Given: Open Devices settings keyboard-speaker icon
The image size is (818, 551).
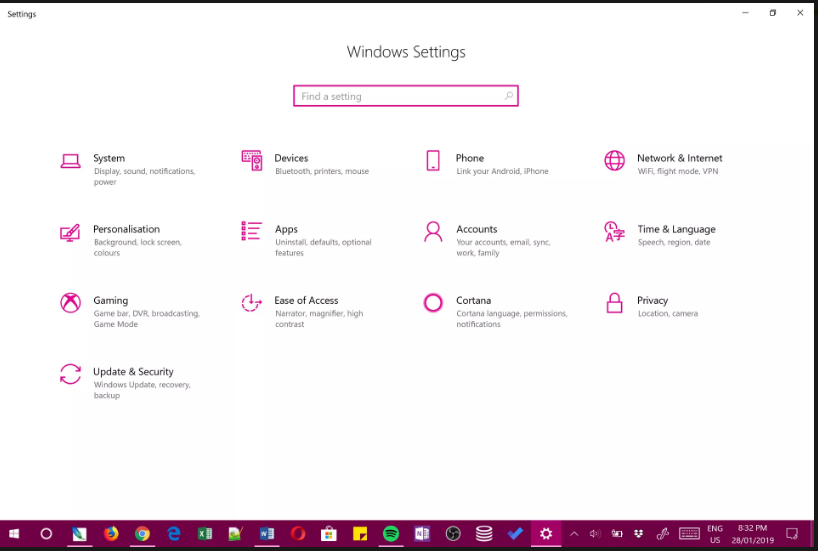Looking at the screenshot, I should 251,161.
